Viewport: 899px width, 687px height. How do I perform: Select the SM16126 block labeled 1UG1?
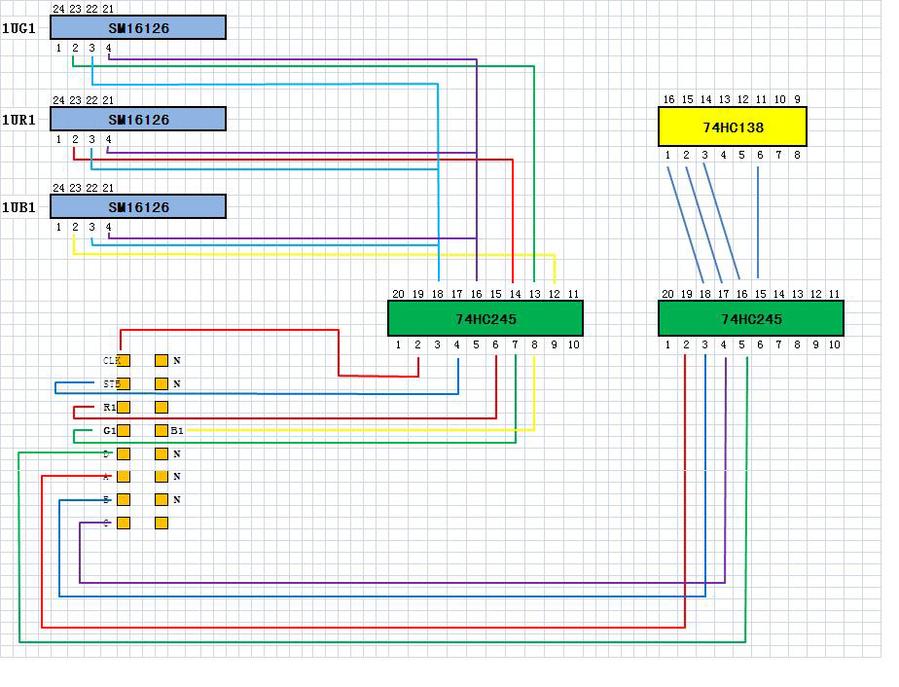coord(138,28)
